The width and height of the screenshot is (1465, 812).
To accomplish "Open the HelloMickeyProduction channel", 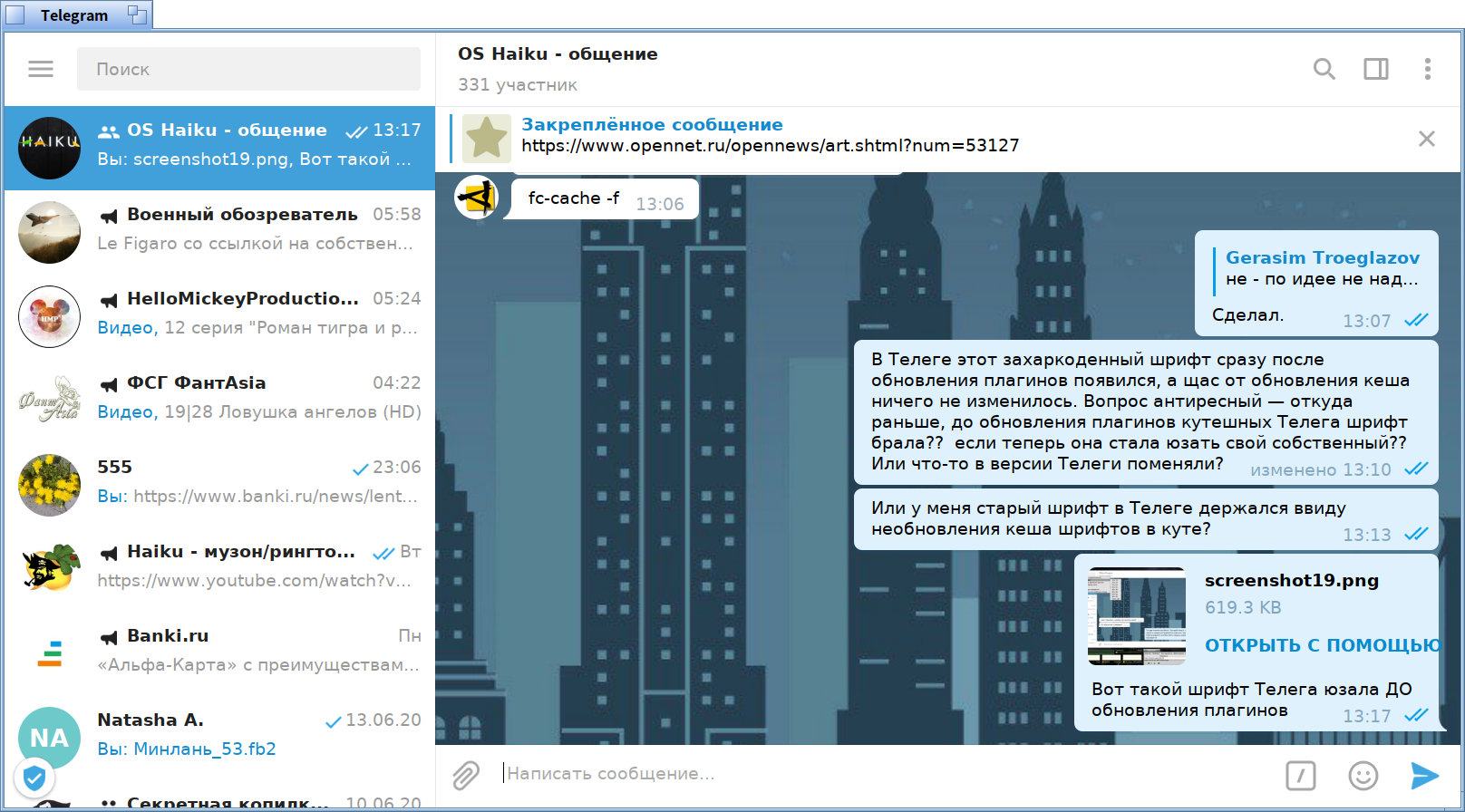I will (219, 316).
